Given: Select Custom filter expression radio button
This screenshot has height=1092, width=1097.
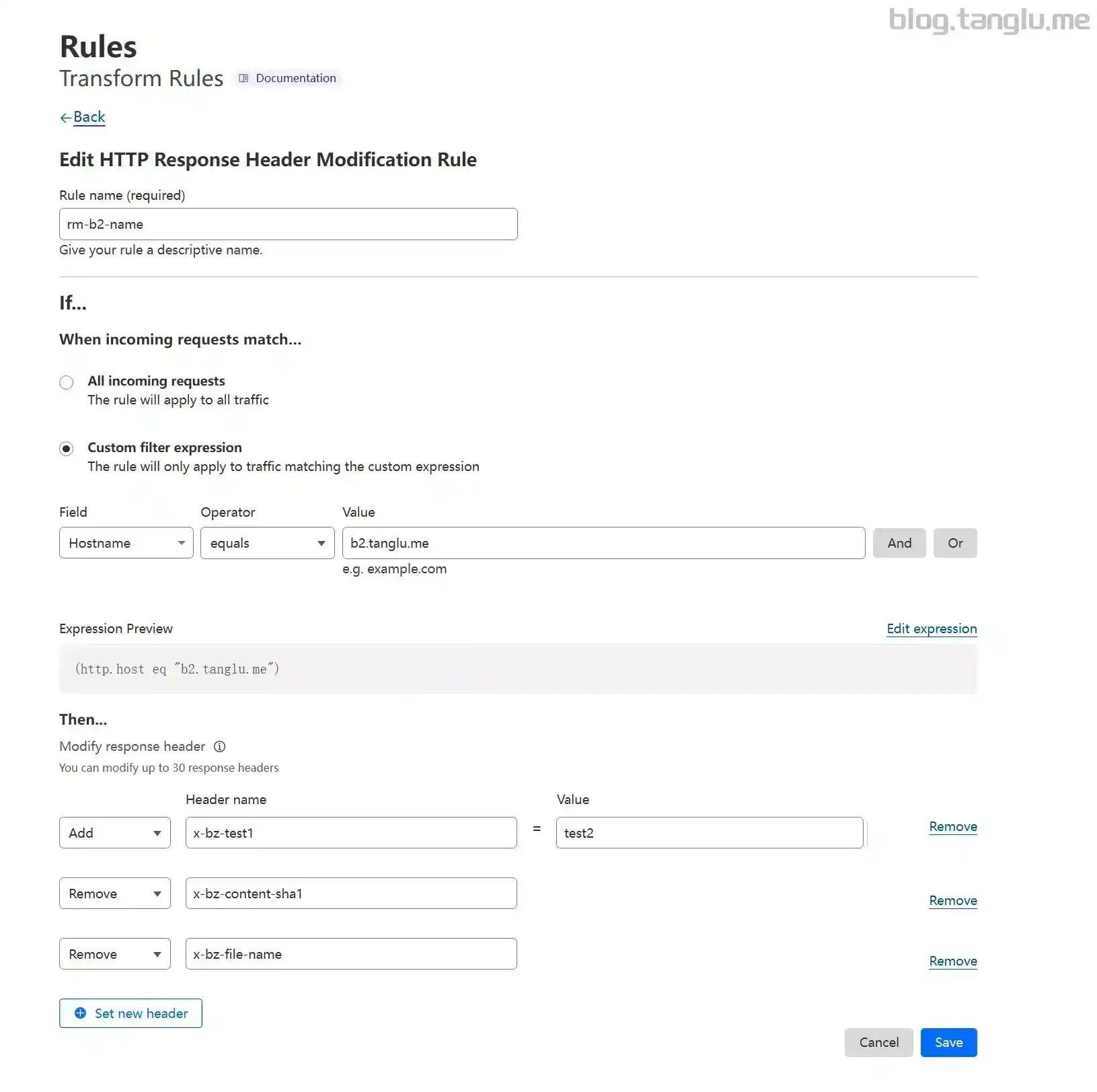Looking at the screenshot, I should [66, 449].
